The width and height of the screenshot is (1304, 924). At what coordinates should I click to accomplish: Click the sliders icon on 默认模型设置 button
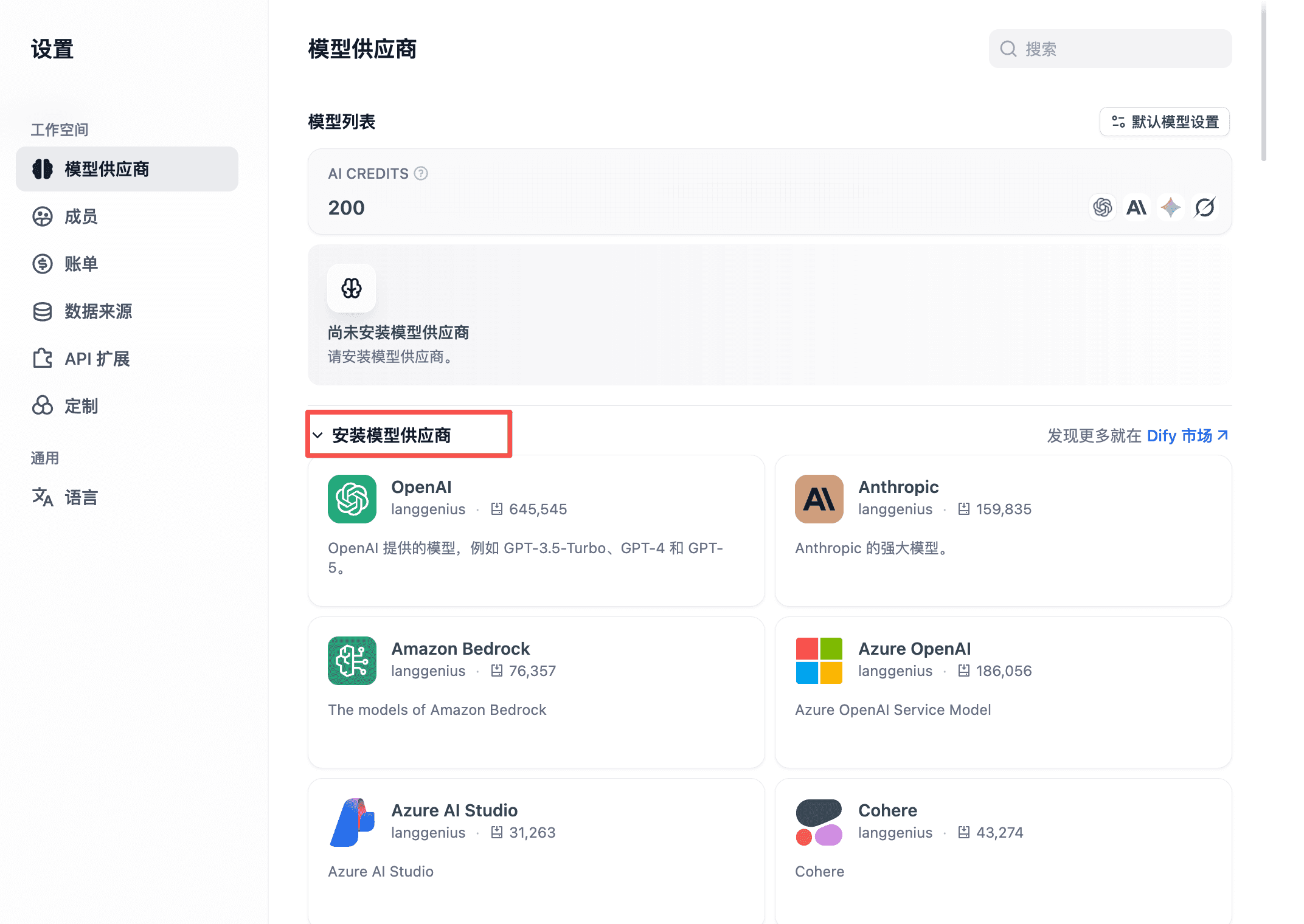(1118, 122)
